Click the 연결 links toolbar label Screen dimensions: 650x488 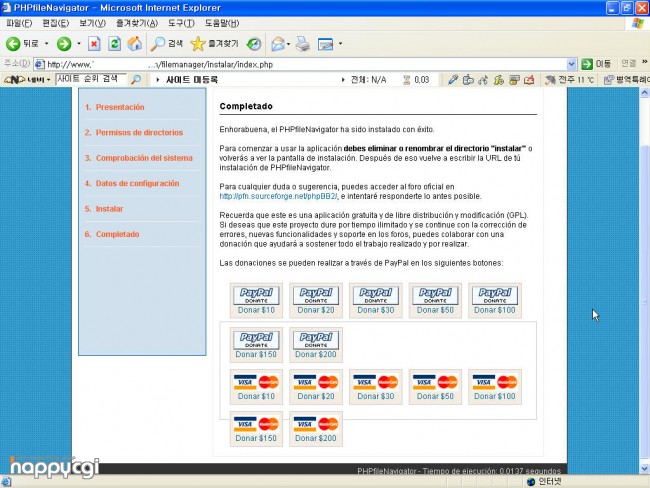coord(628,63)
